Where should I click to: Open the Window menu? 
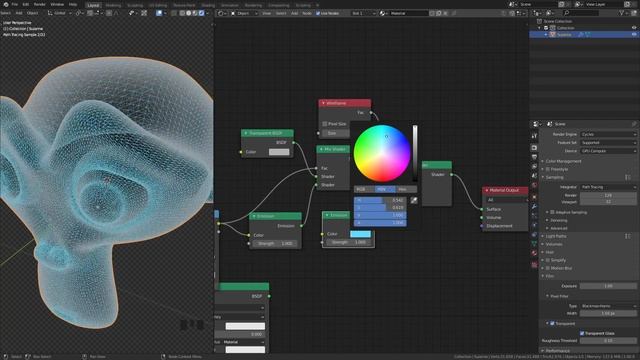(57, 4)
